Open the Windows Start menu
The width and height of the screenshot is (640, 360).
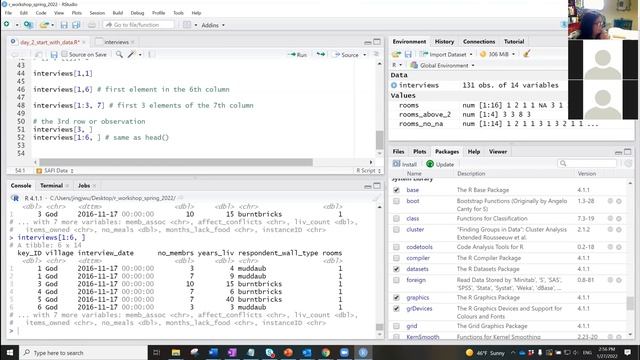(9, 352)
